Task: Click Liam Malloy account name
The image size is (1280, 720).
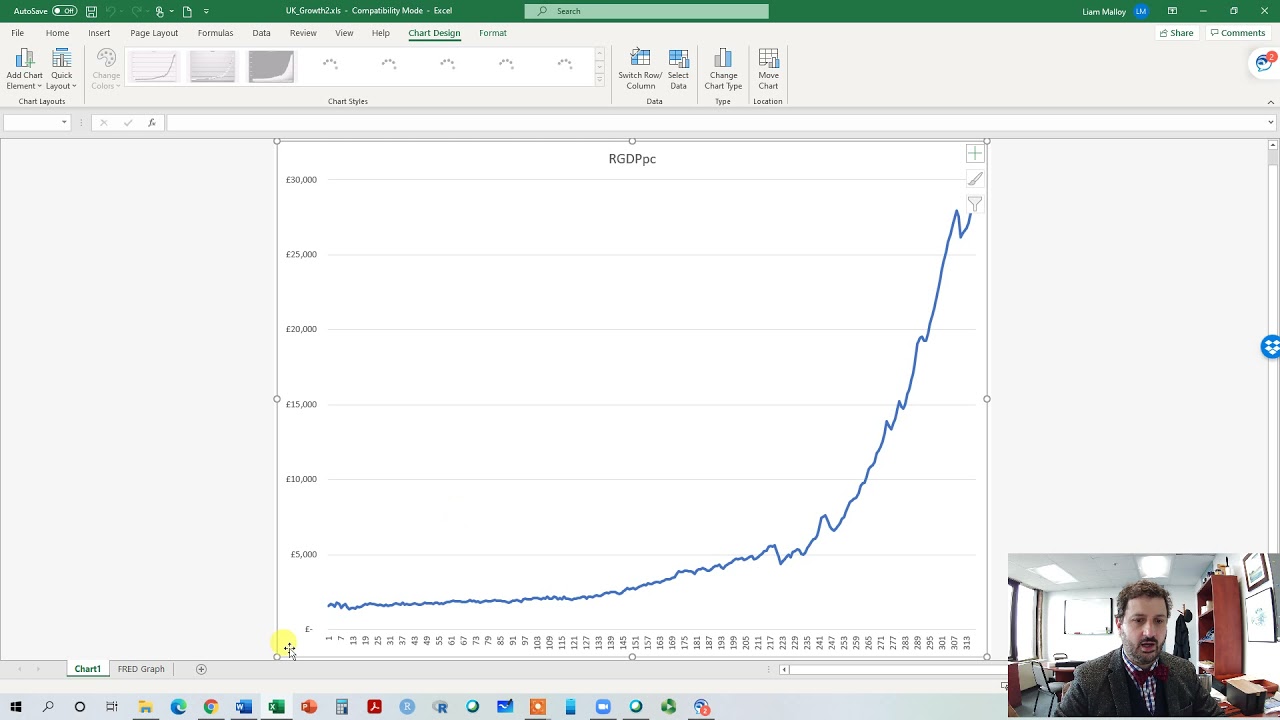Action: click(x=1106, y=12)
